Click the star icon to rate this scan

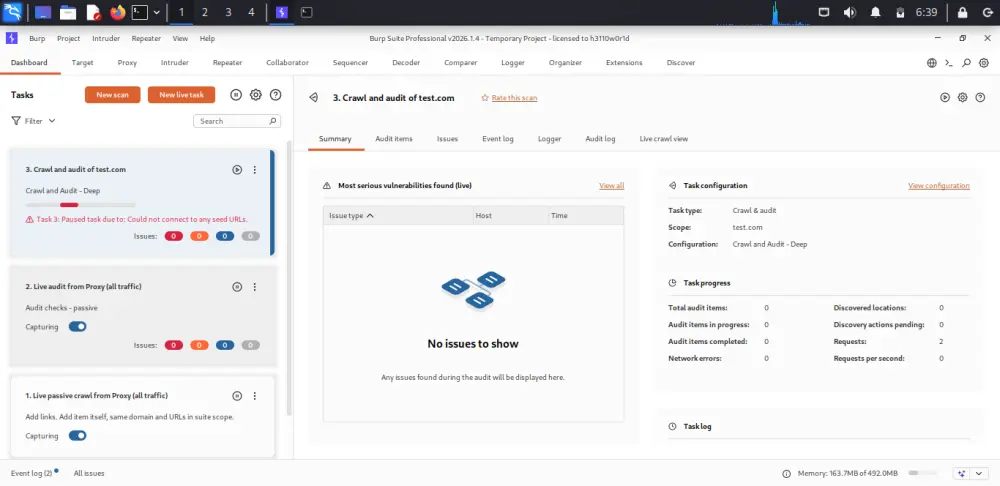click(x=485, y=98)
